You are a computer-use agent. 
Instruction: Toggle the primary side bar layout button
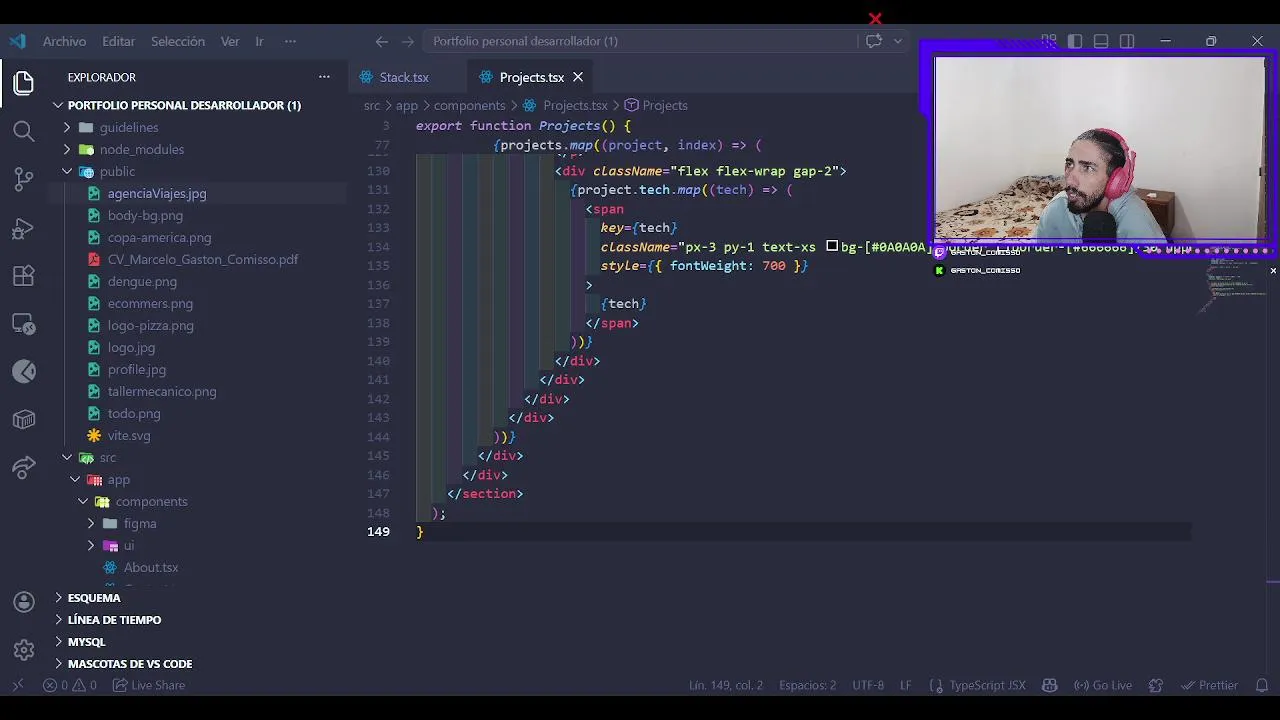tap(1075, 41)
